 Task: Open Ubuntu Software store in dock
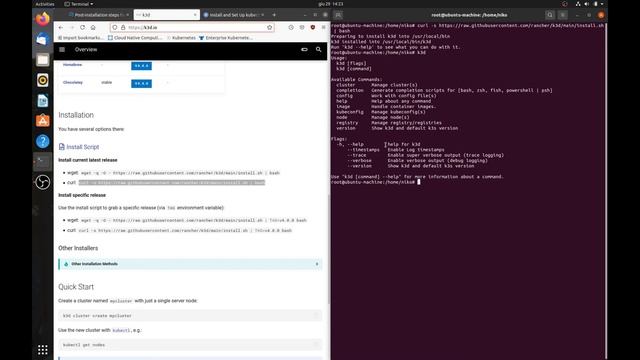tap(42, 121)
